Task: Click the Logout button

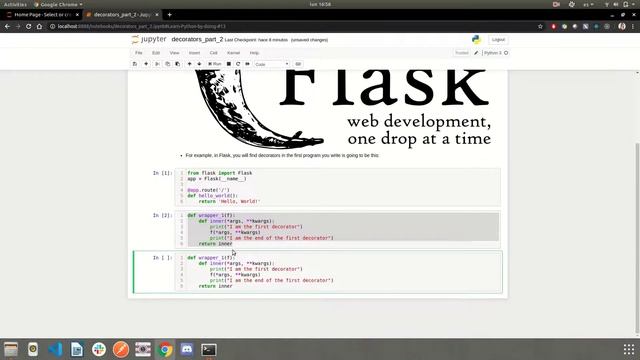Action: pos(498,40)
